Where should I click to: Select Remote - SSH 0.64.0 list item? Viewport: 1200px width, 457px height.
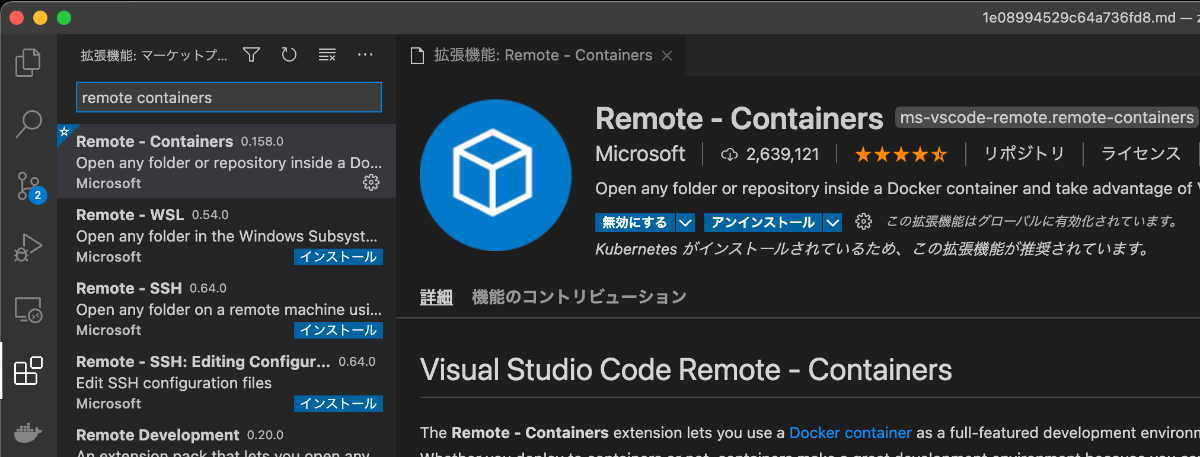coord(228,308)
